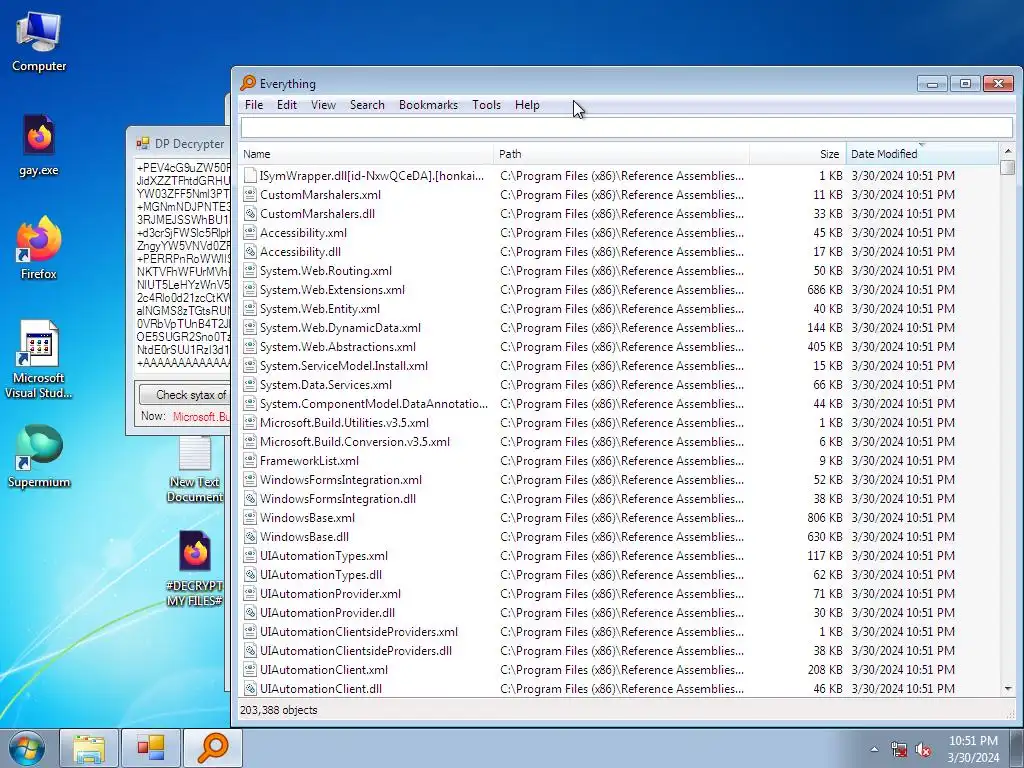
Task: Select the System.Web.Extensions.xml file icon
Action: pyautogui.click(x=249, y=289)
